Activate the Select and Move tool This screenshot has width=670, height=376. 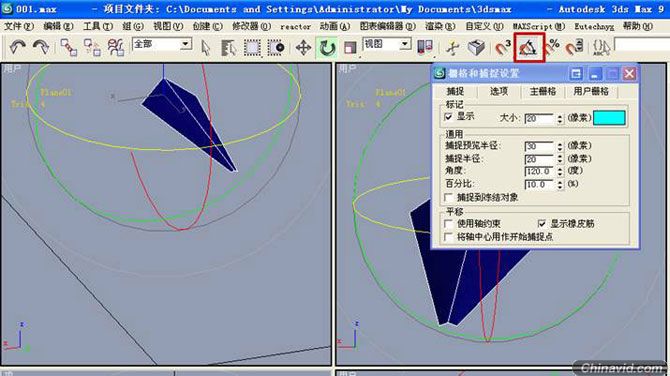(x=303, y=47)
